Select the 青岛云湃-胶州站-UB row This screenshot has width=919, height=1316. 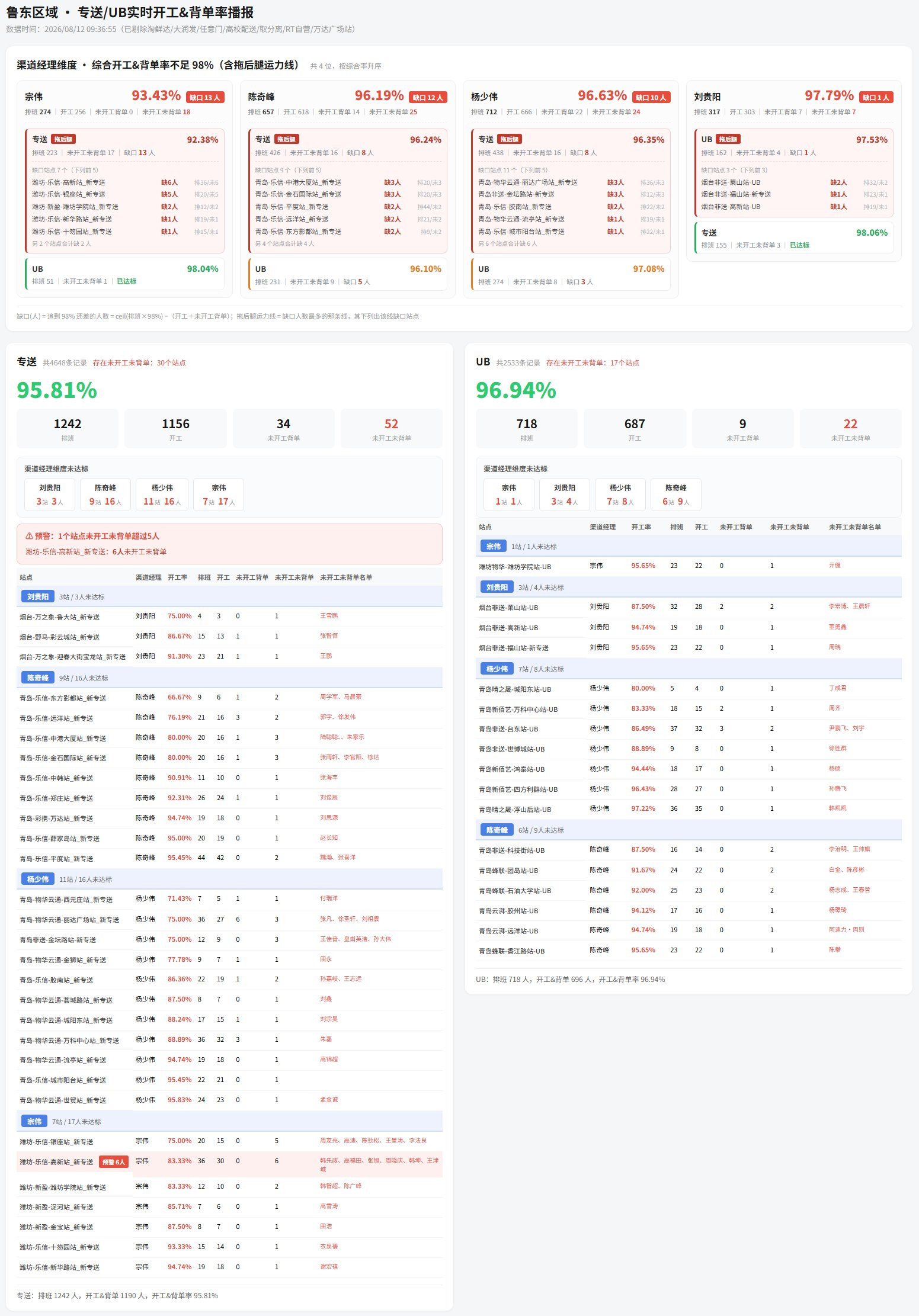click(689, 910)
